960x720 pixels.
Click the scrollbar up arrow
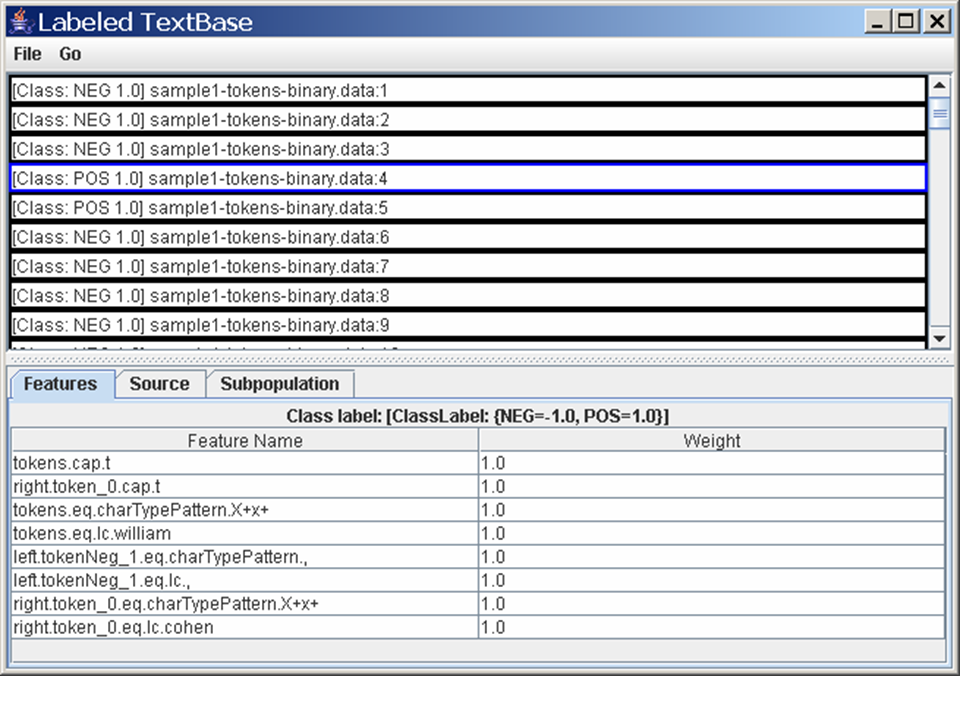tap(939, 84)
